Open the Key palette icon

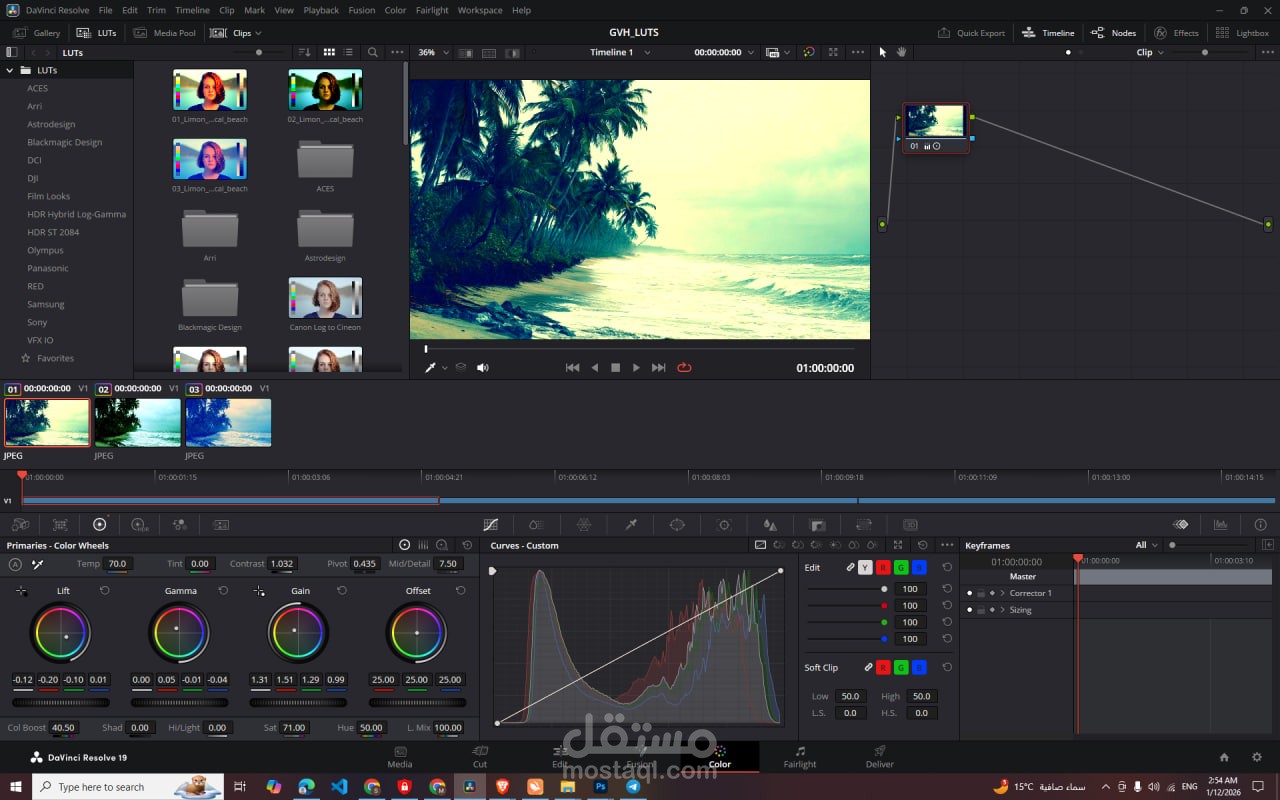pyautogui.click(x=817, y=524)
